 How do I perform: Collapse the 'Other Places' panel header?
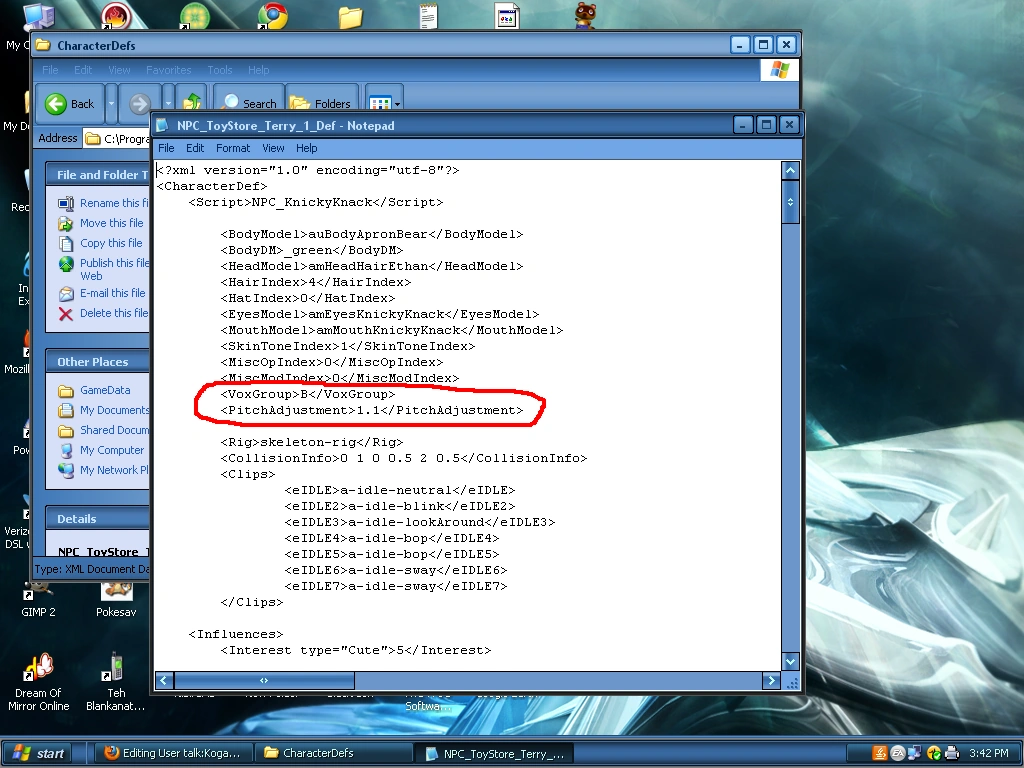pyautogui.click(x=97, y=362)
